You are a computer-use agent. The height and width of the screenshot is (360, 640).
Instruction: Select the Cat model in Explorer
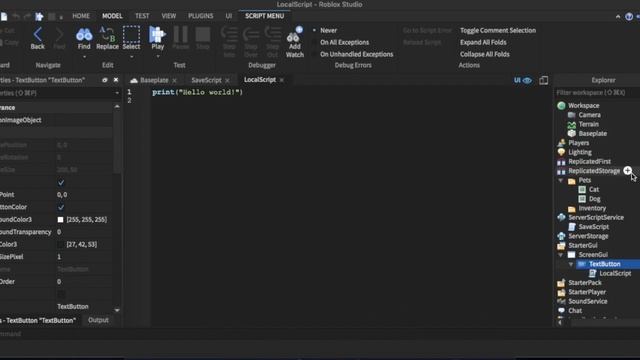point(594,190)
